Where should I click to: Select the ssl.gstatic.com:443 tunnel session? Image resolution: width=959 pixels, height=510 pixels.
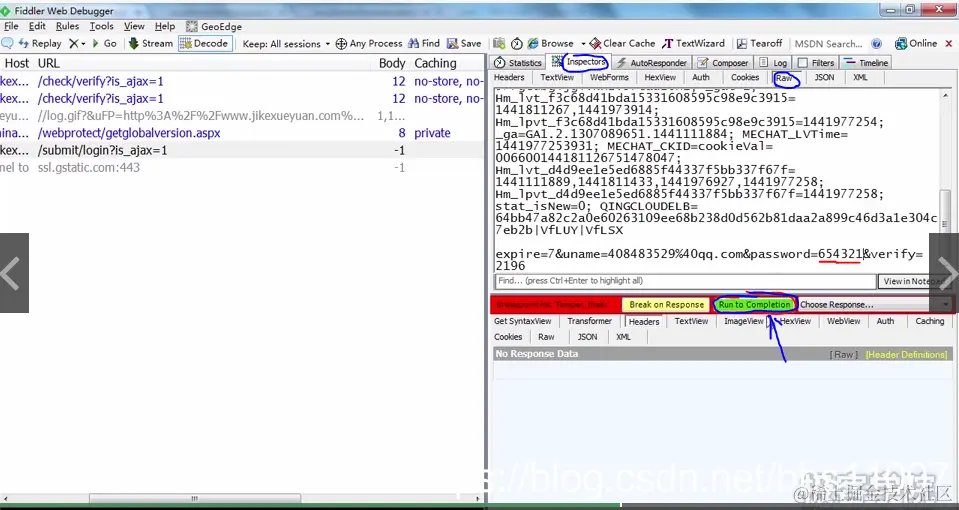[242, 168]
